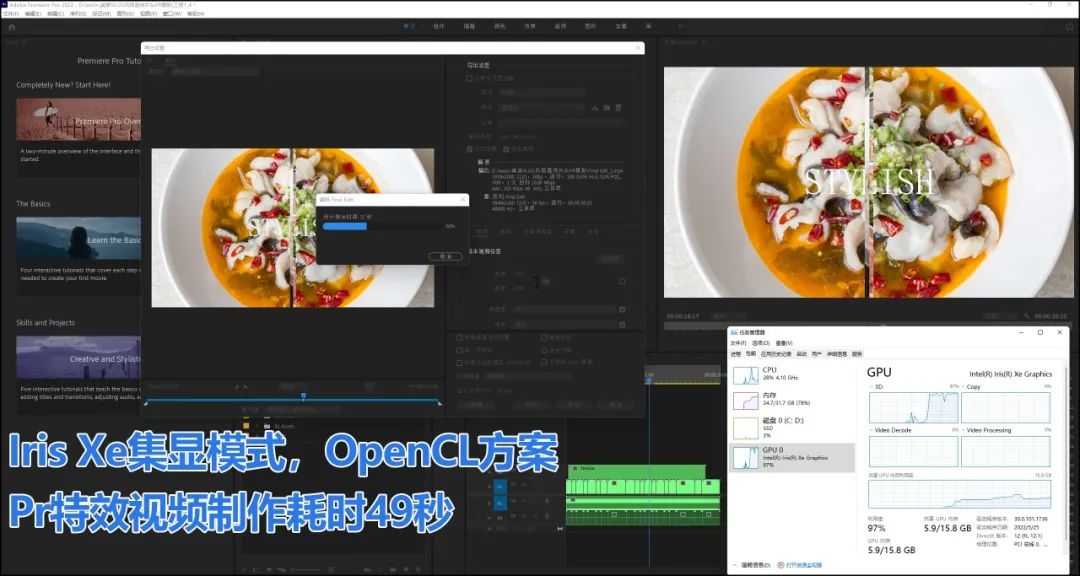Select the 内存 memory entry in Task Manager
This screenshot has width=1080, height=576.
click(x=792, y=400)
